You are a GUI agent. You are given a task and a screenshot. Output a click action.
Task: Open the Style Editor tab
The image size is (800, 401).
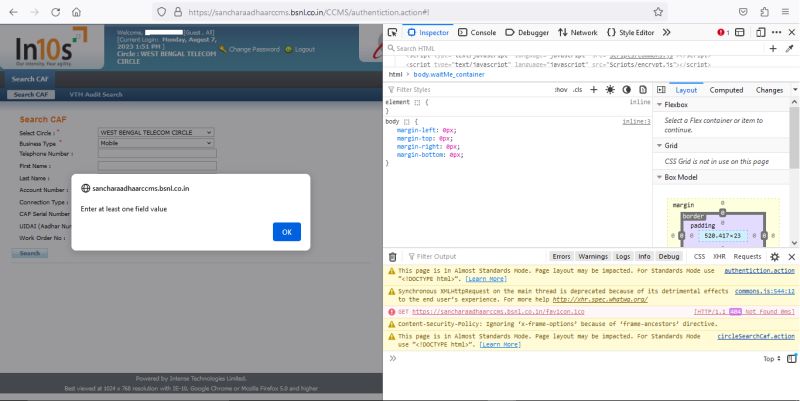[630, 32]
